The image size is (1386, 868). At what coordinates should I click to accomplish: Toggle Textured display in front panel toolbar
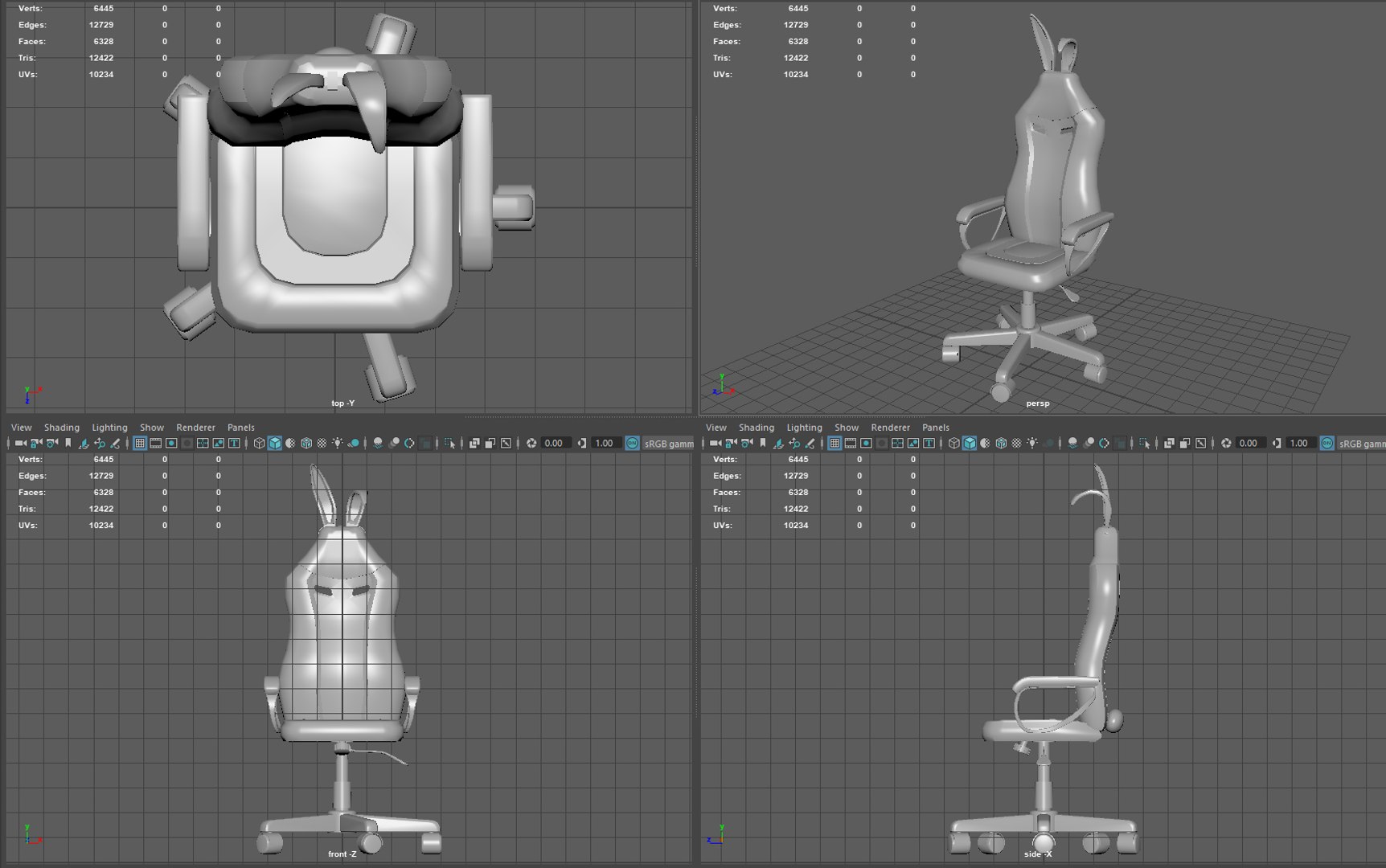pos(322,443)
